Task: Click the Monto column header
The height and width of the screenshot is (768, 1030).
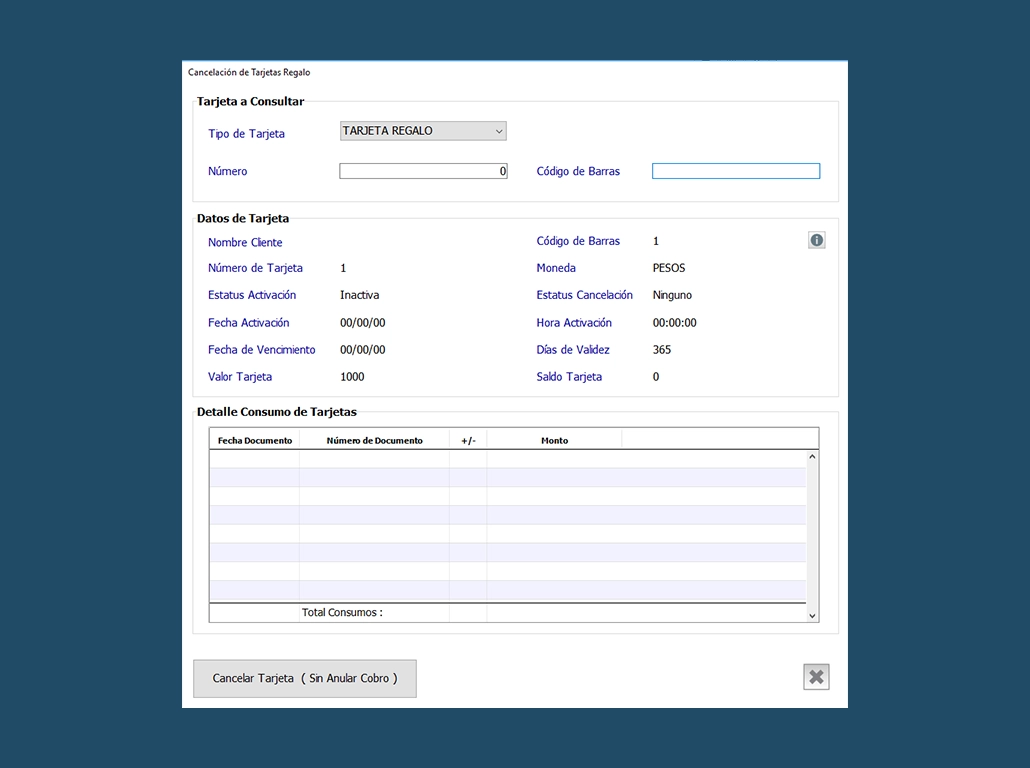Action: click(554, 440)
